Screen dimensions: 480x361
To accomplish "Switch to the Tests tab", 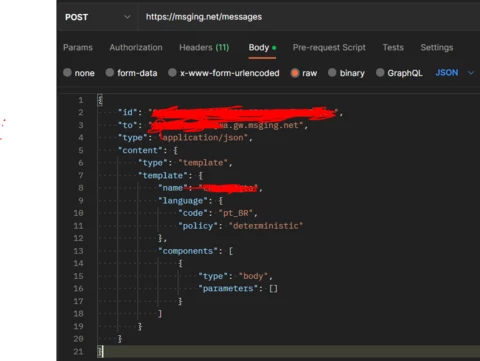I will 393,47.
